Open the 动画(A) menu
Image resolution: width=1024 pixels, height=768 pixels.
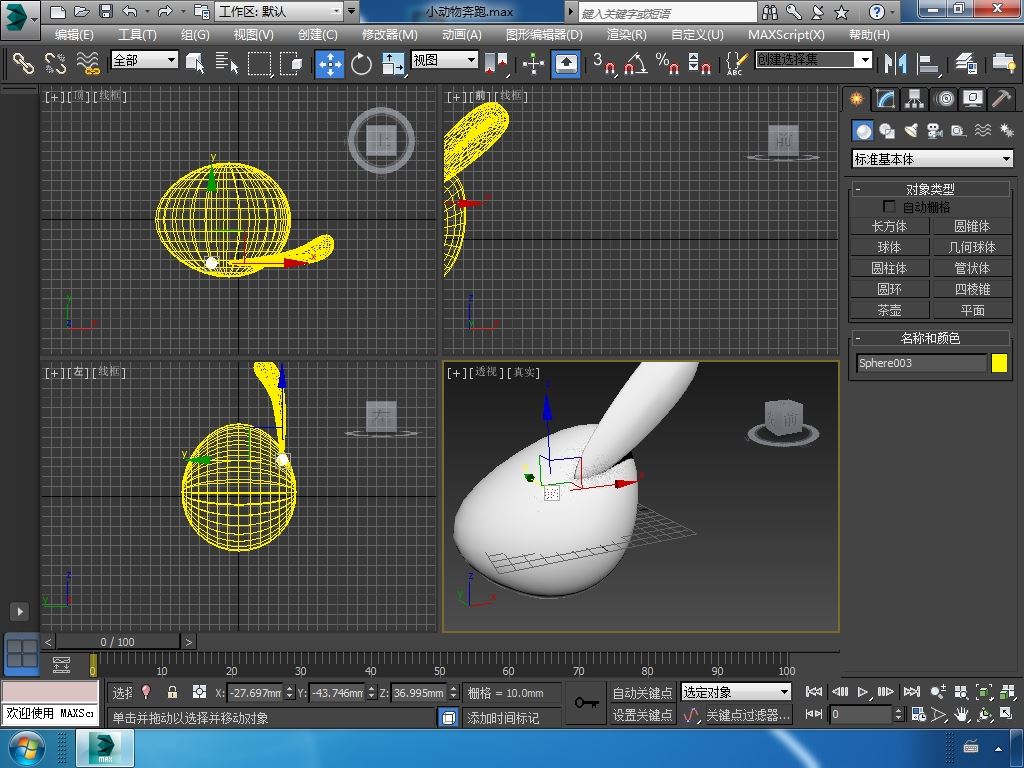click(461, 35)
